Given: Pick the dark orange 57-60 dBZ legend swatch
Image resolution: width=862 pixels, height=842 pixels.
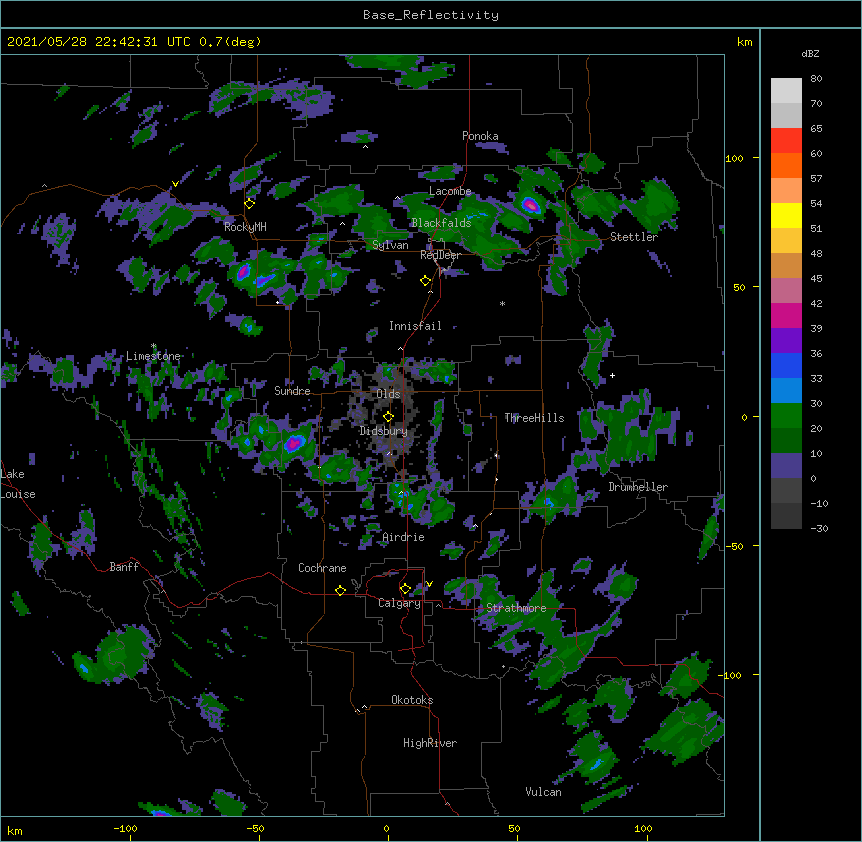Looking at the screenshot, I should [x=786, y=165].
